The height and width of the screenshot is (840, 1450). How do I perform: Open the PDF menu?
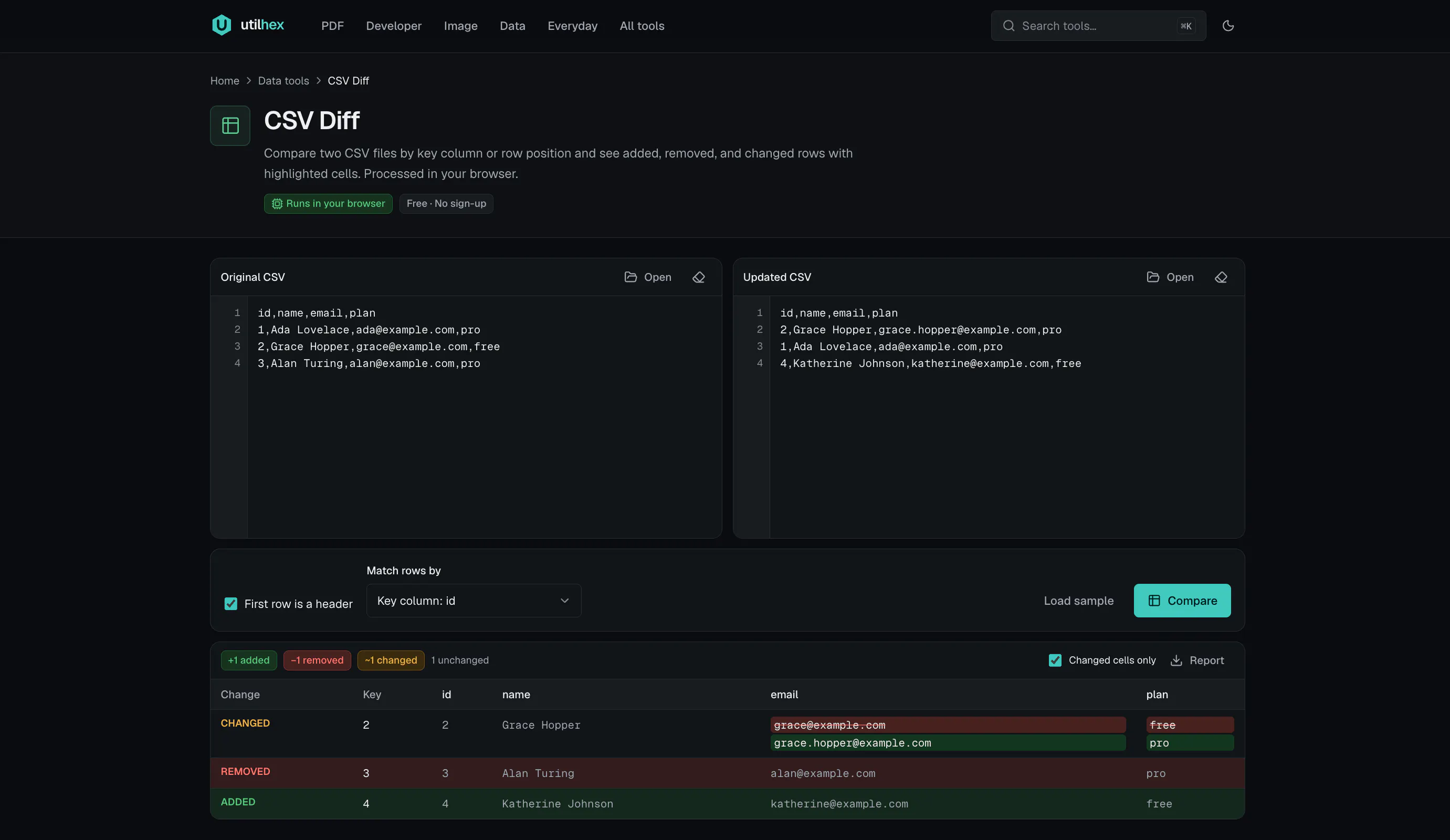pyautogui.click(x=333, y=26)
